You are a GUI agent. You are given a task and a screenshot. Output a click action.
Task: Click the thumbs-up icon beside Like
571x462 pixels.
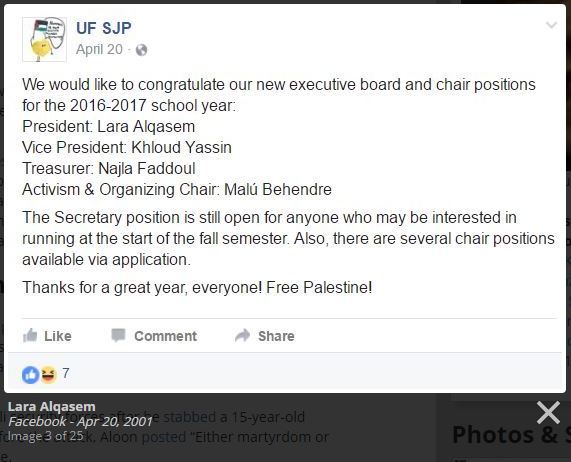tap(30, 336)
